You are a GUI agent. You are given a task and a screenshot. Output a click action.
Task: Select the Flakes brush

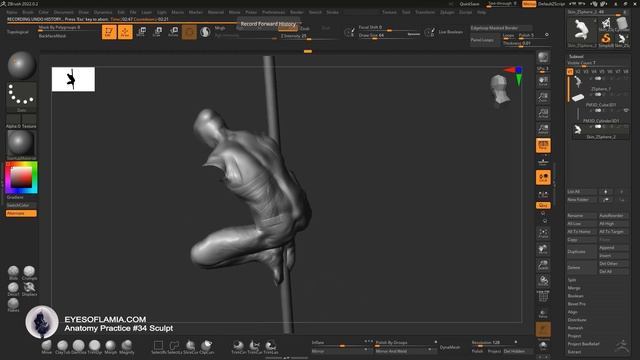pyautogui.click(x=13, y=305)
